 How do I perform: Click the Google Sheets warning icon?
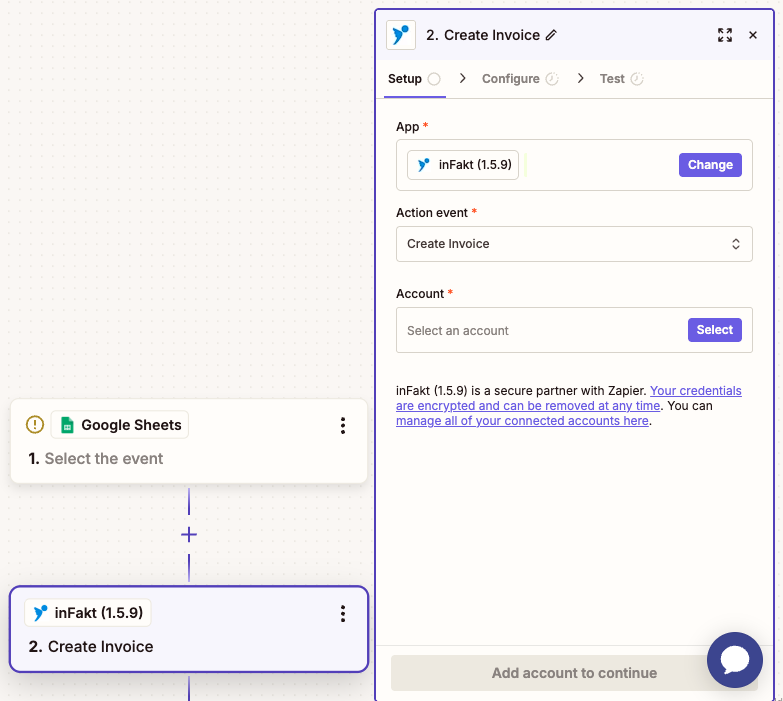point(35,425)
